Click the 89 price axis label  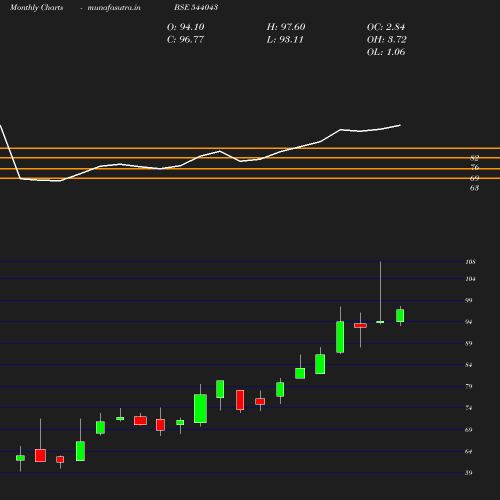coord(469,343)
